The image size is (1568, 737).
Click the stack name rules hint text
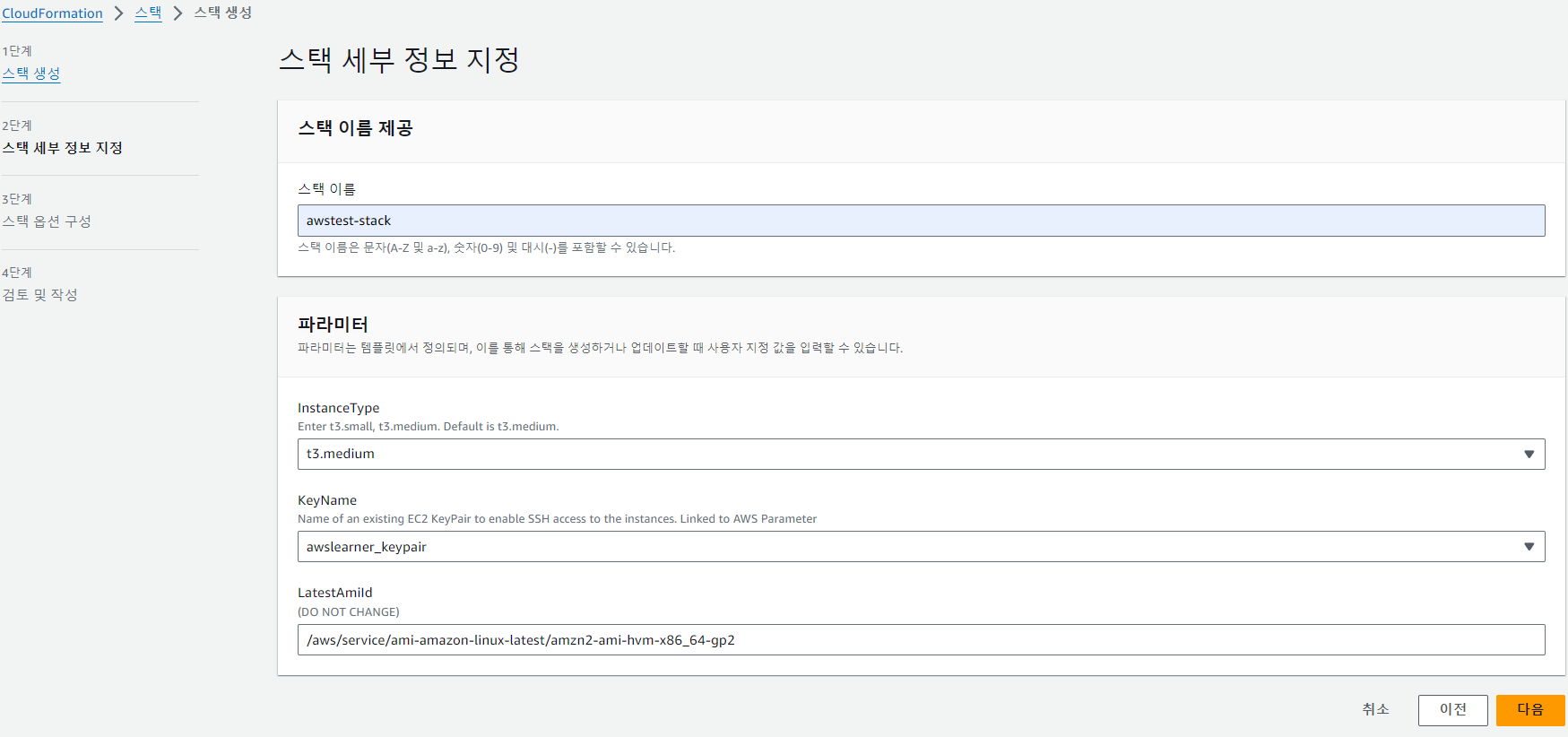coord(486,247)
